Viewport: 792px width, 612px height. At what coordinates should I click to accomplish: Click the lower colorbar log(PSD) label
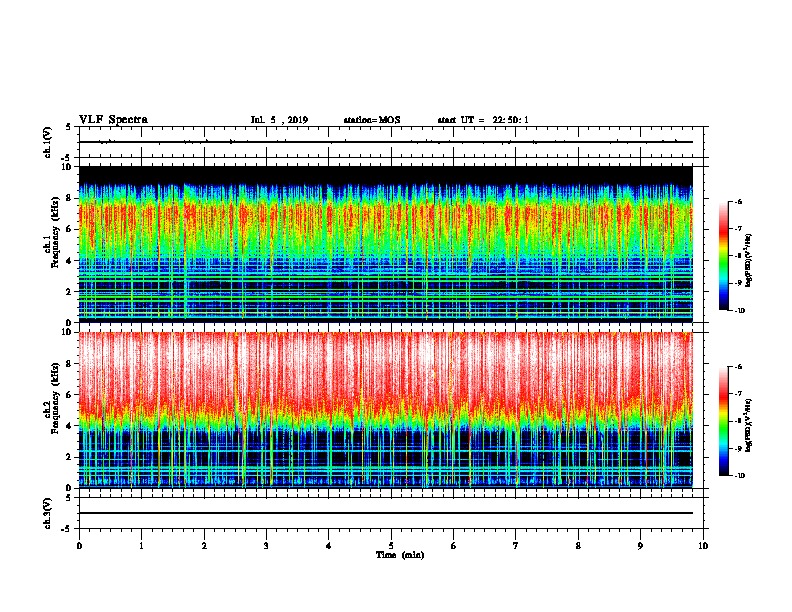pyautogui.click(x=749, y=425)
